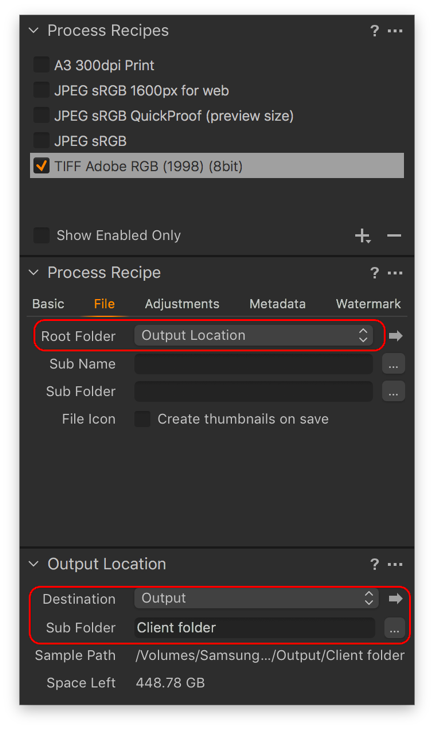Select the JPEG sRGB recipe row
The image size is (434, 729).
pyautogui.click(x=217, y=141)
